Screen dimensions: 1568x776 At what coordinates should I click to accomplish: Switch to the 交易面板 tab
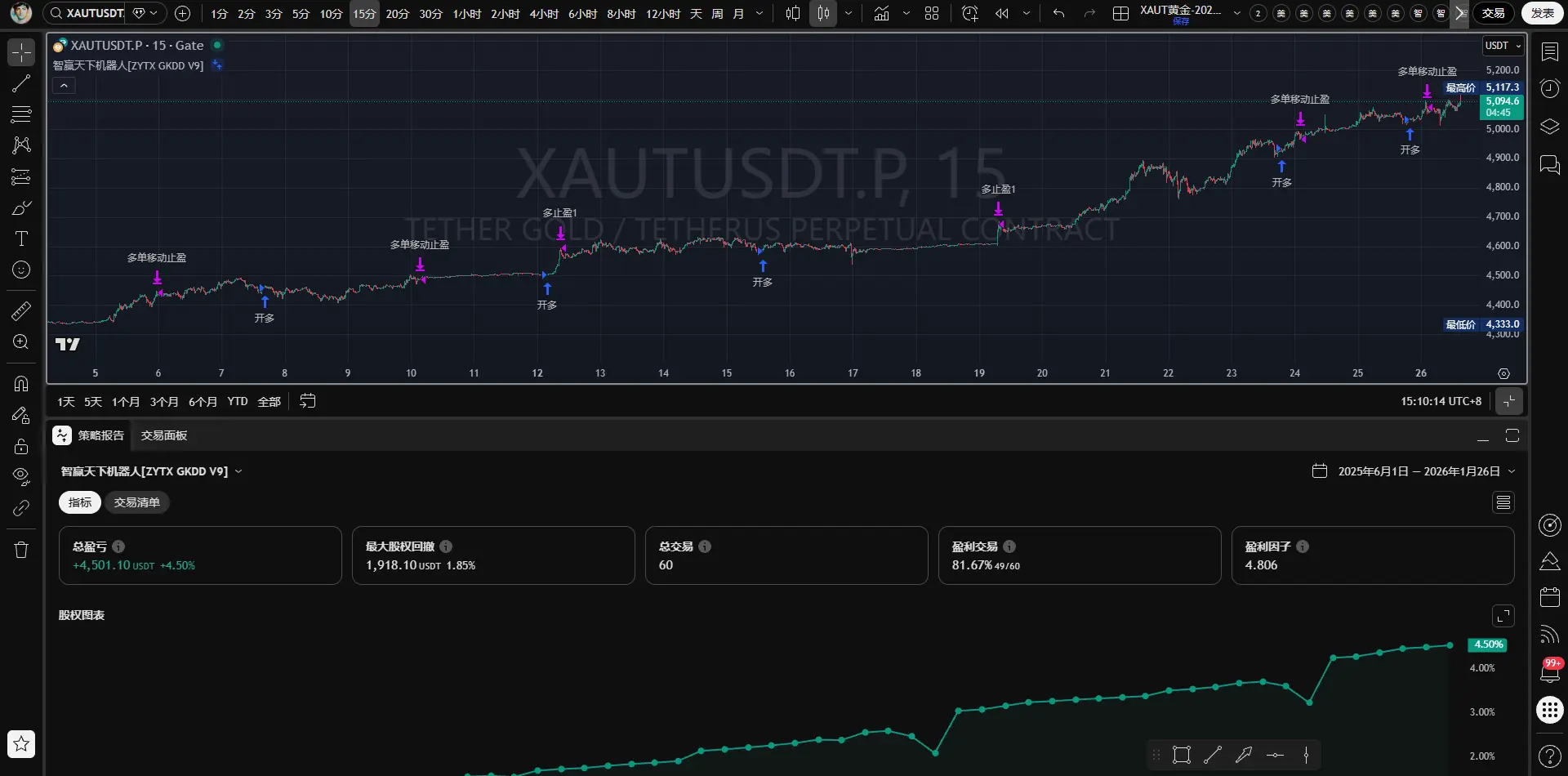pos(164,435)
